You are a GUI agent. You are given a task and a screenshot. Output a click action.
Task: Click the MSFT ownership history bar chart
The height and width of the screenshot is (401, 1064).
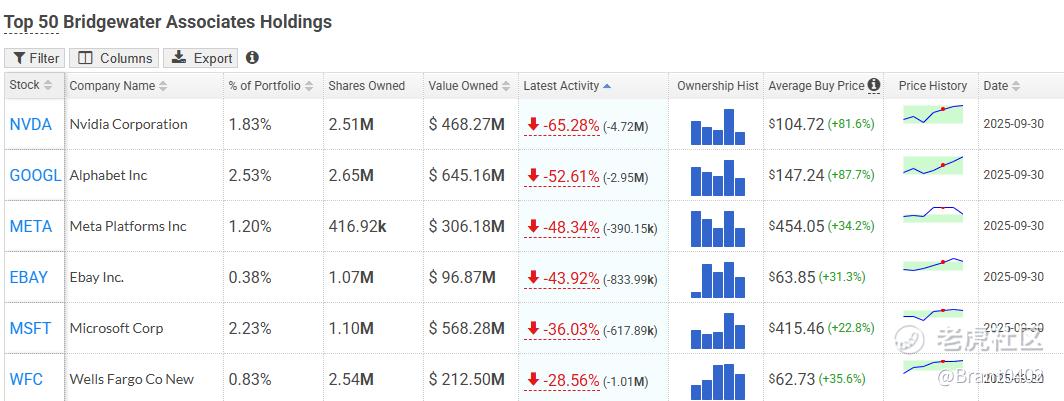(718, 330)
